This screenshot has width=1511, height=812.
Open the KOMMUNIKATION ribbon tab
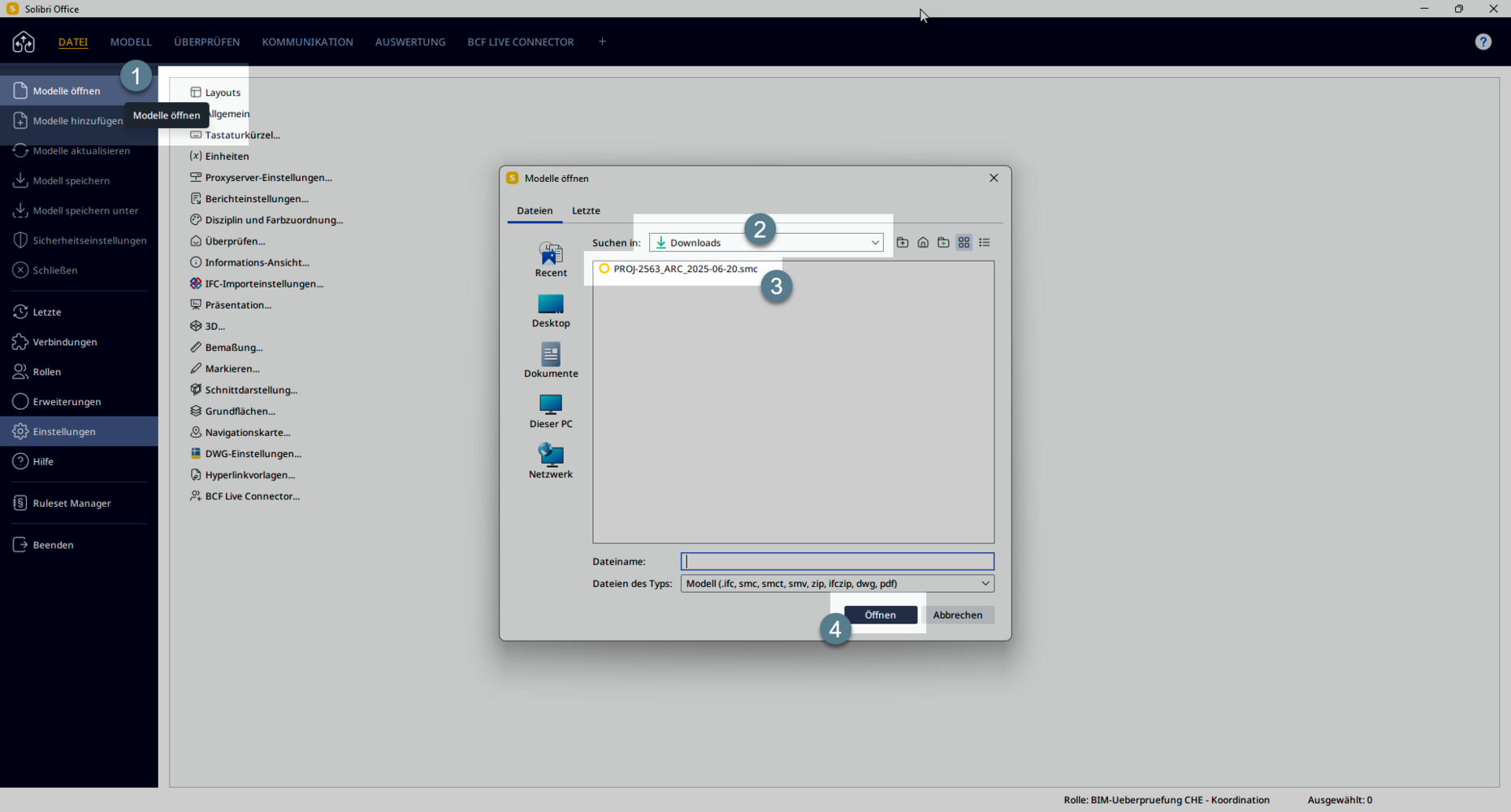(x=307, y=41)
